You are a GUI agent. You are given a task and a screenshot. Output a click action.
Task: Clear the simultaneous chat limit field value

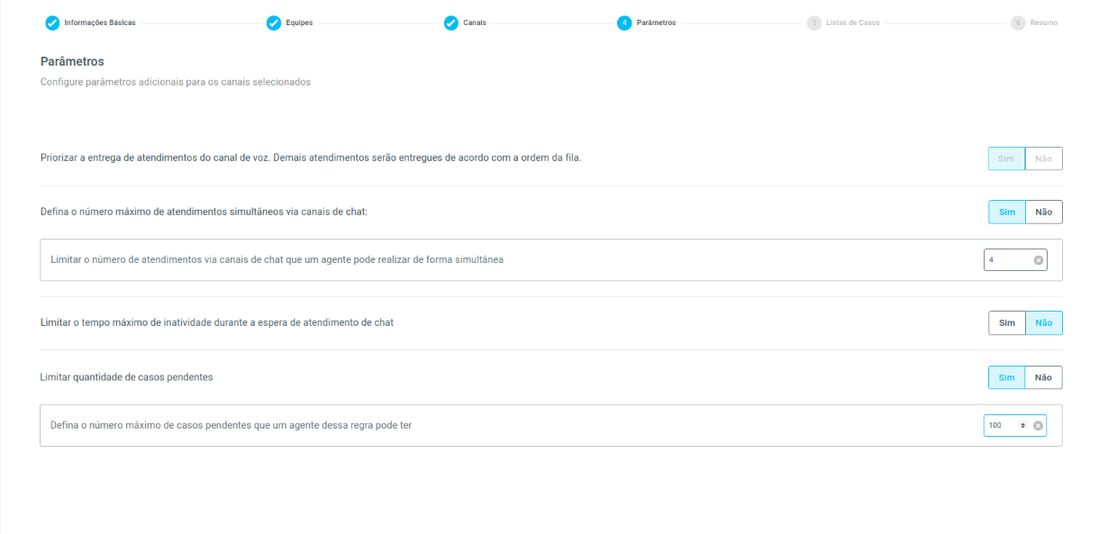click(1038, 260)
